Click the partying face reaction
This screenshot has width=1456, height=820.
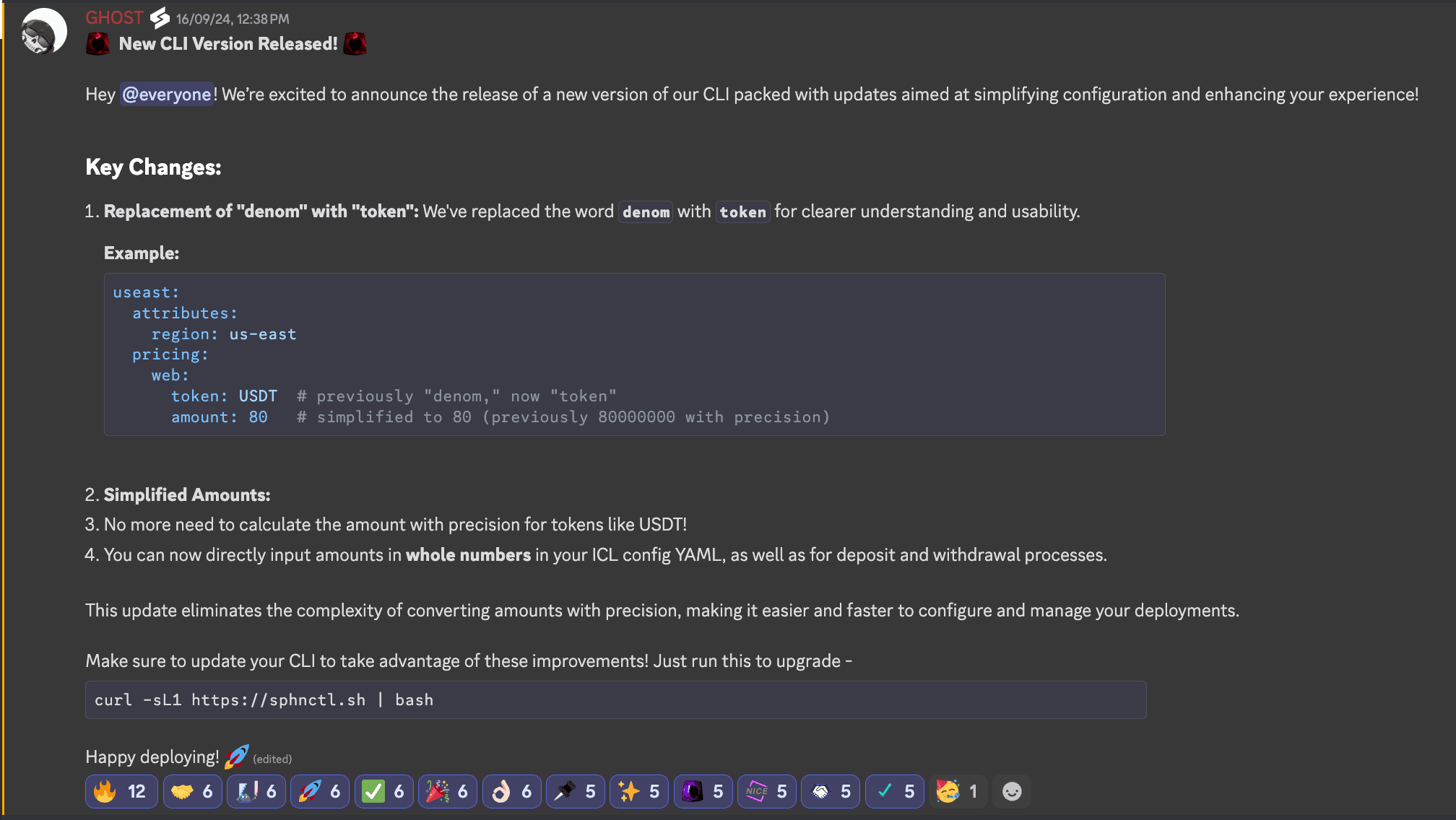click(x=957, y=792)
